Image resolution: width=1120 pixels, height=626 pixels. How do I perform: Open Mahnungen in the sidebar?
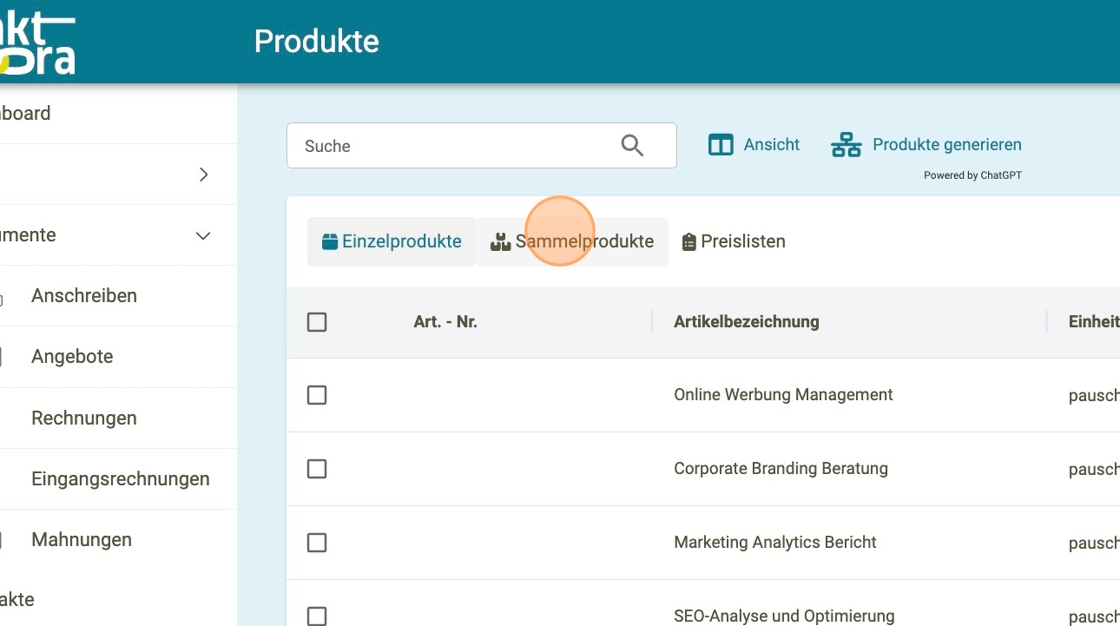click(x=81, y=540)
